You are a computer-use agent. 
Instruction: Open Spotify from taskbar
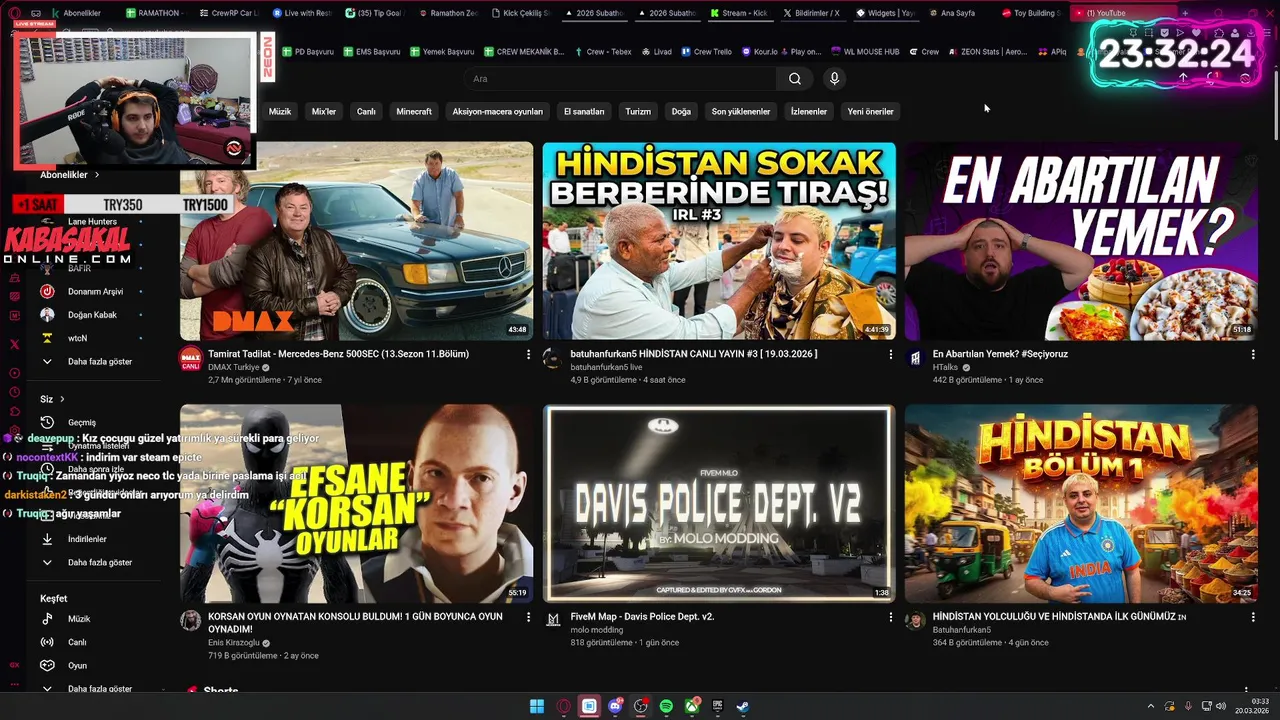point(666,706)
